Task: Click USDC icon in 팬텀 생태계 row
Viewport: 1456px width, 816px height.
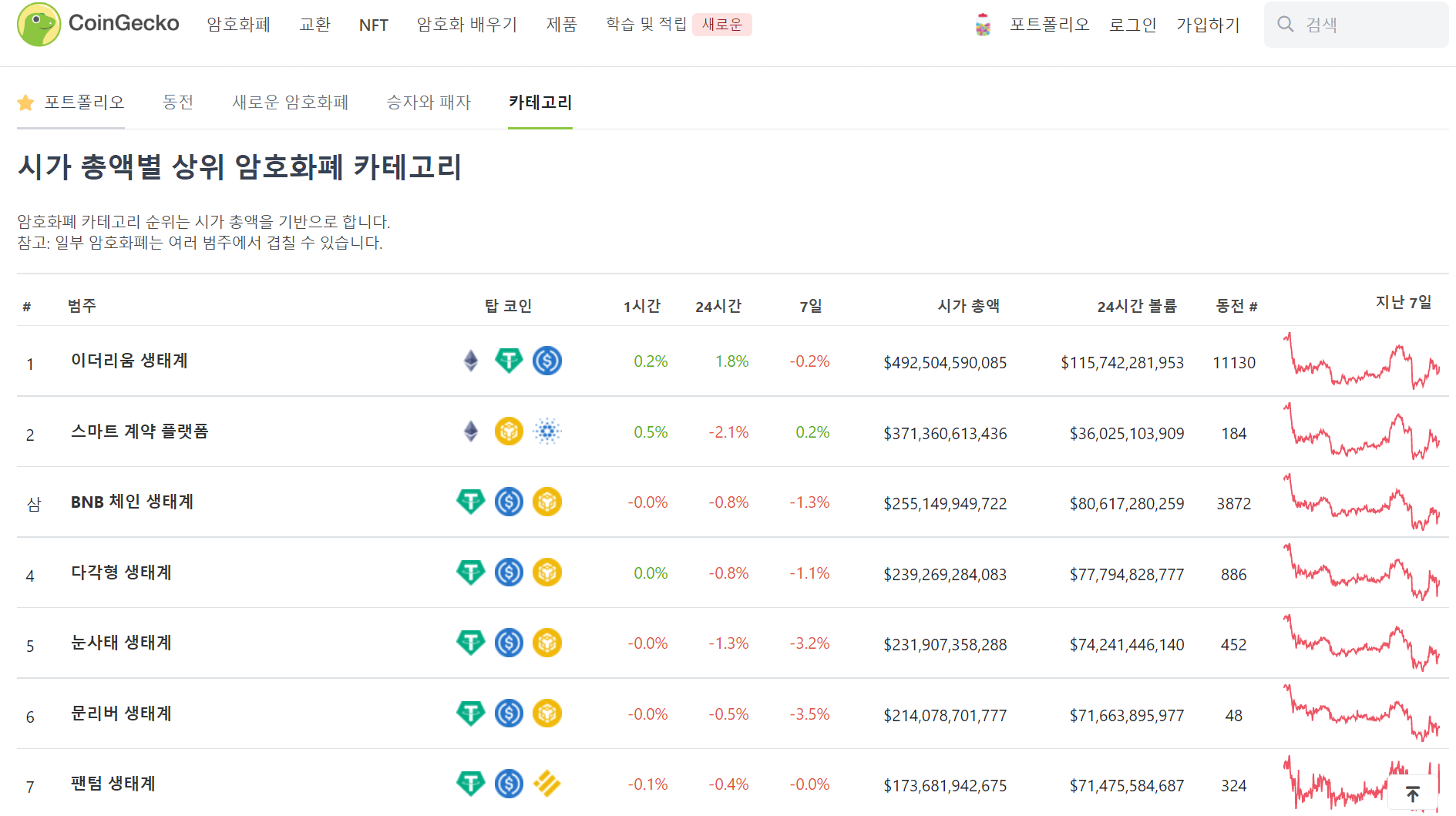Action: click(509, 784)
